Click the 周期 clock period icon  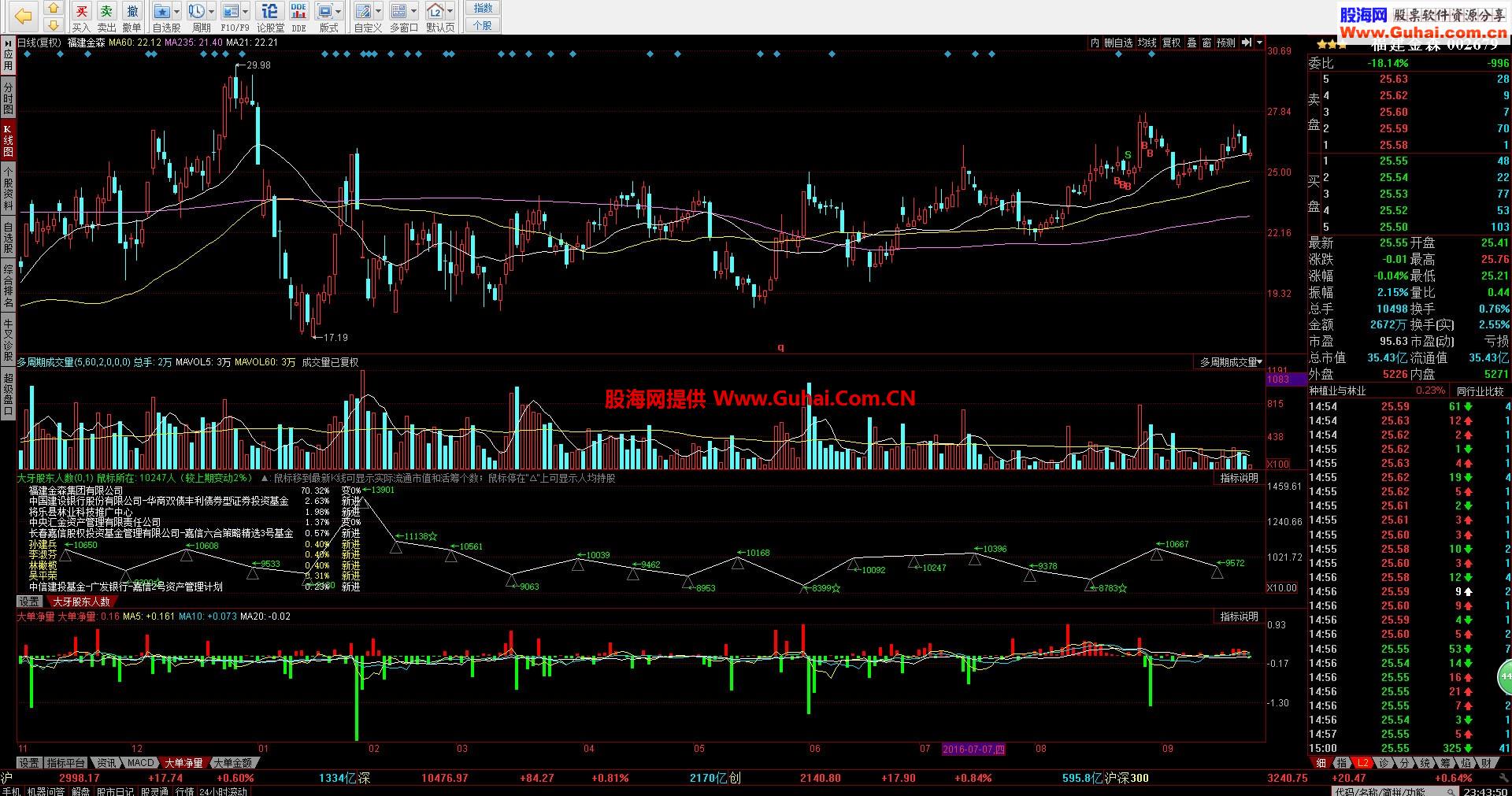point(196,11)
